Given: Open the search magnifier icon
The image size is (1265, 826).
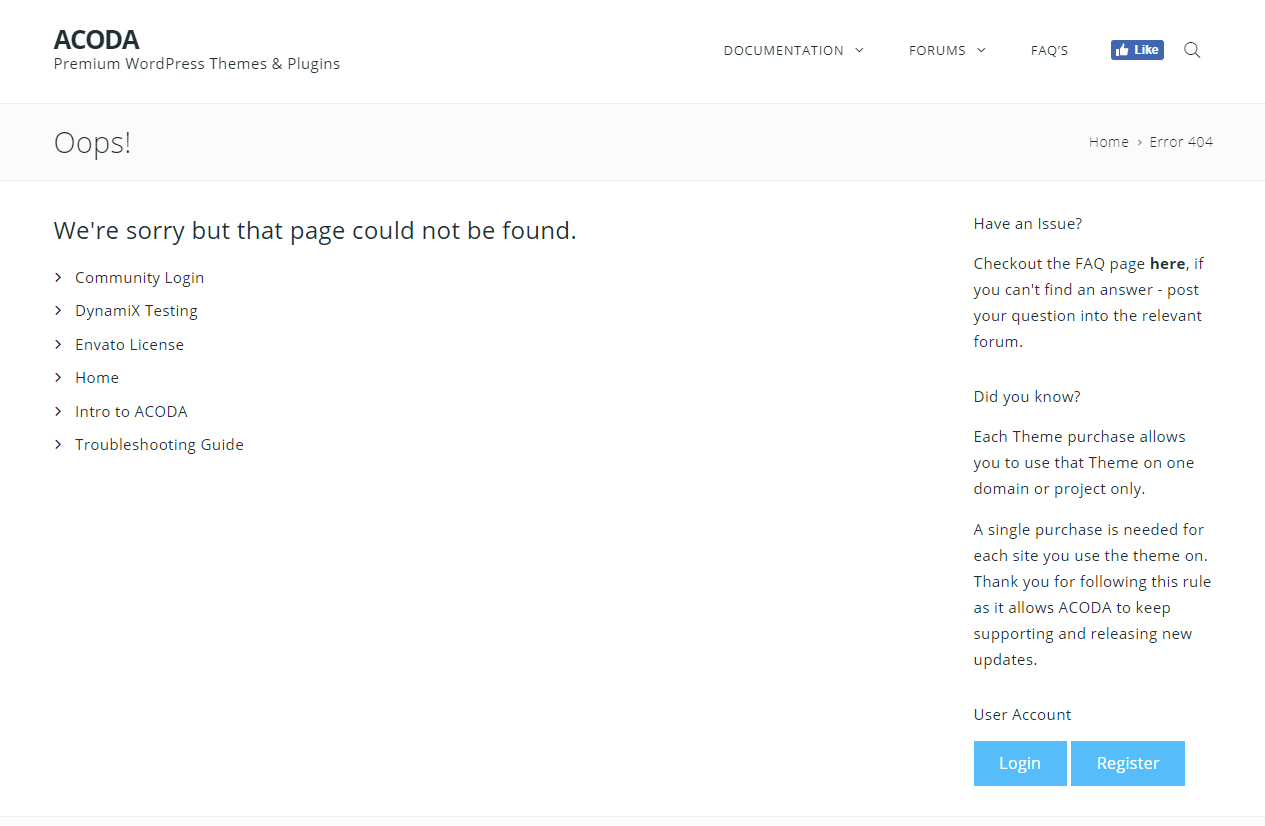Looking at the screenshot, I should coord(1192,50).
